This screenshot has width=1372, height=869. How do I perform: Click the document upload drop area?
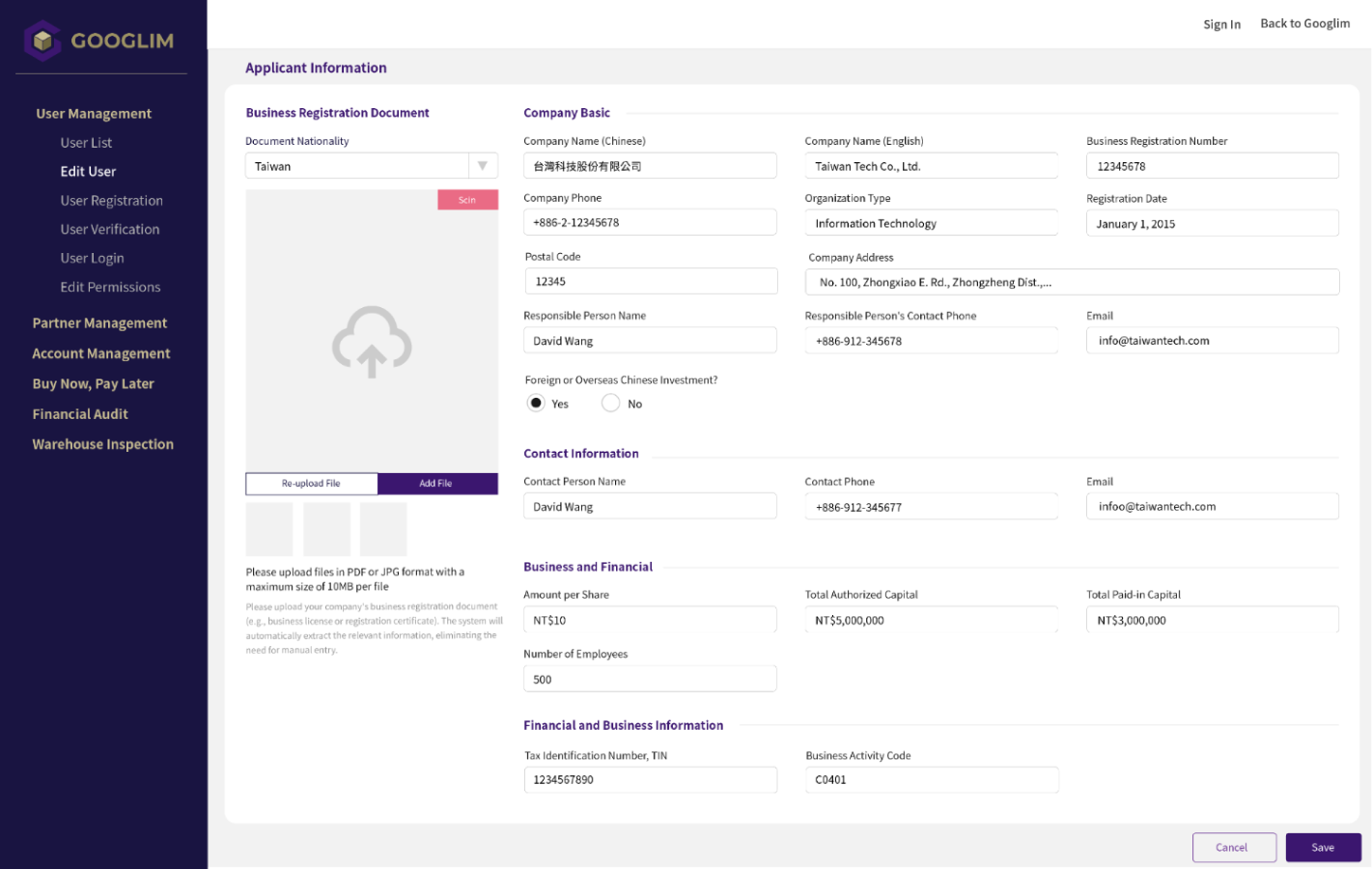372,330
